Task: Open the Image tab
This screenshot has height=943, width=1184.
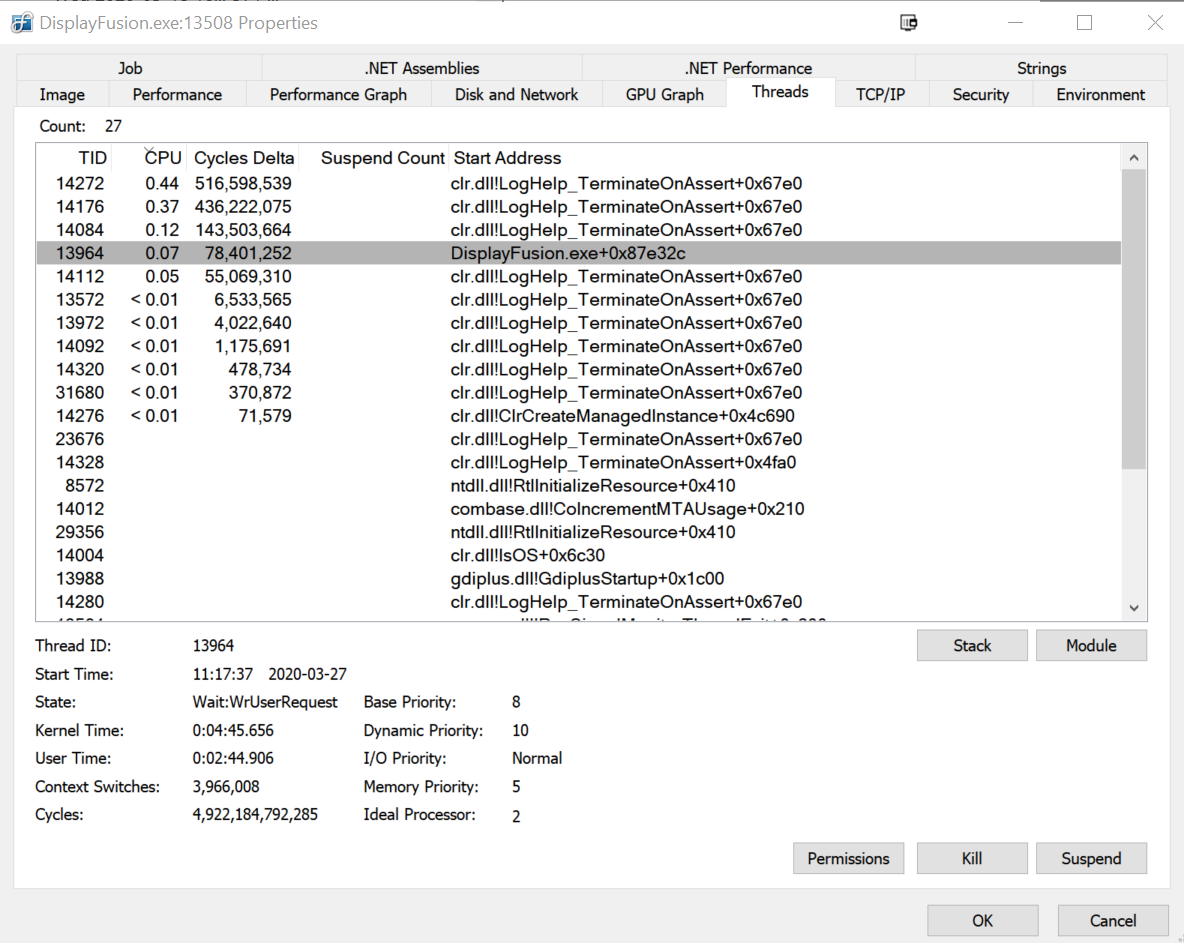Action: [62, 94]
